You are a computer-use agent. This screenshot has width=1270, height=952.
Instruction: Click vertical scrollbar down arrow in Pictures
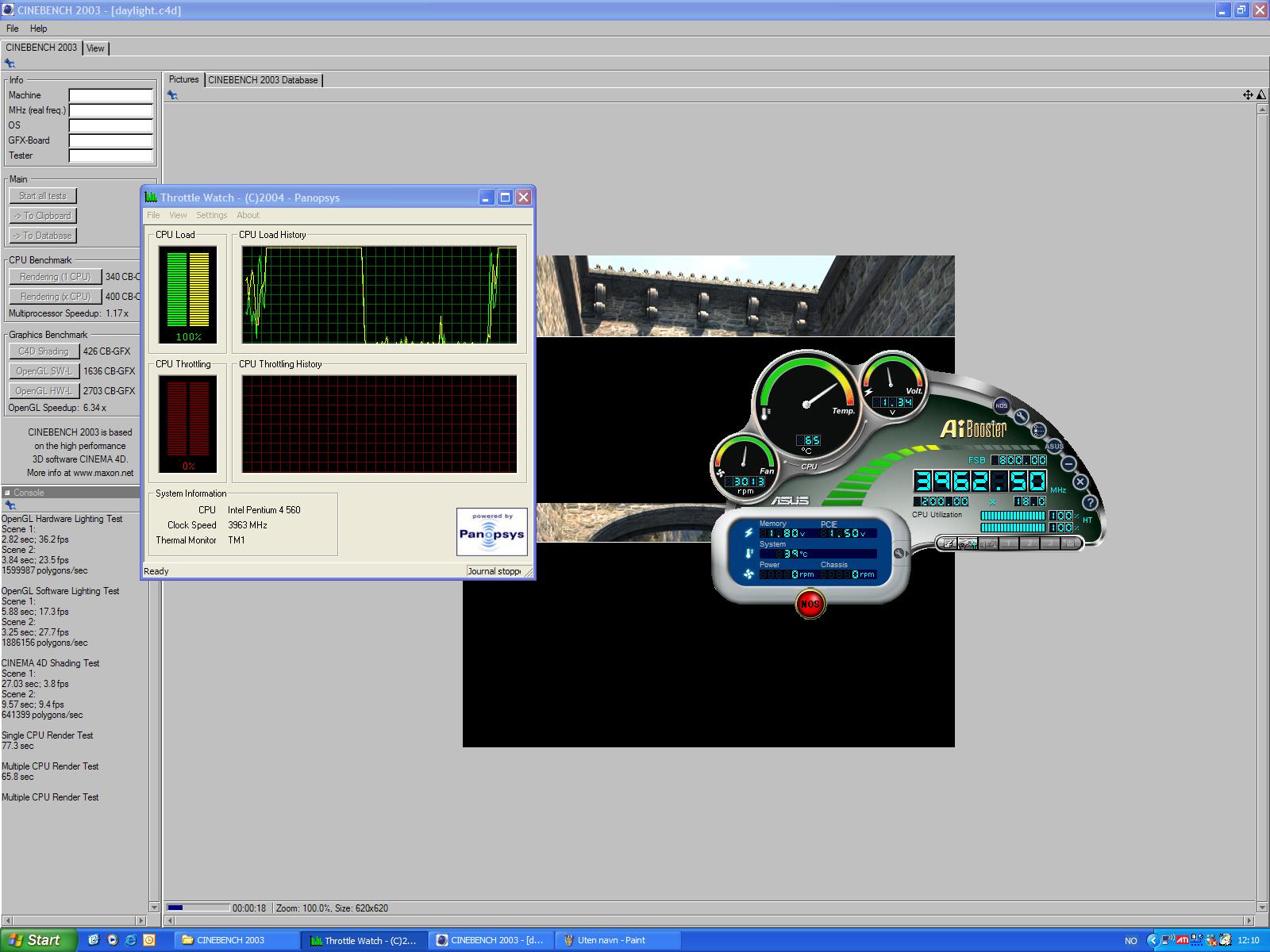1262,907
